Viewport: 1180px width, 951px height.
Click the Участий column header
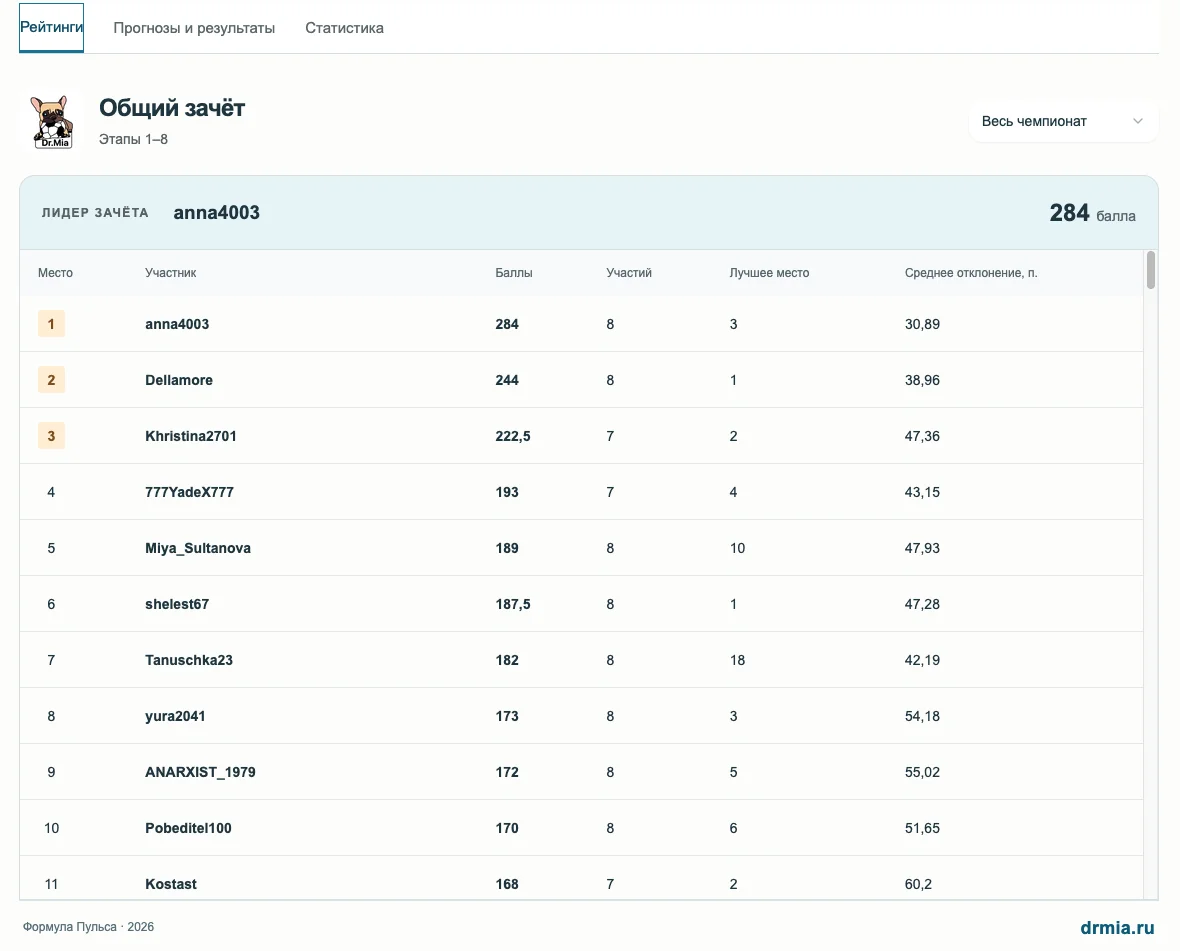[628, 273]
